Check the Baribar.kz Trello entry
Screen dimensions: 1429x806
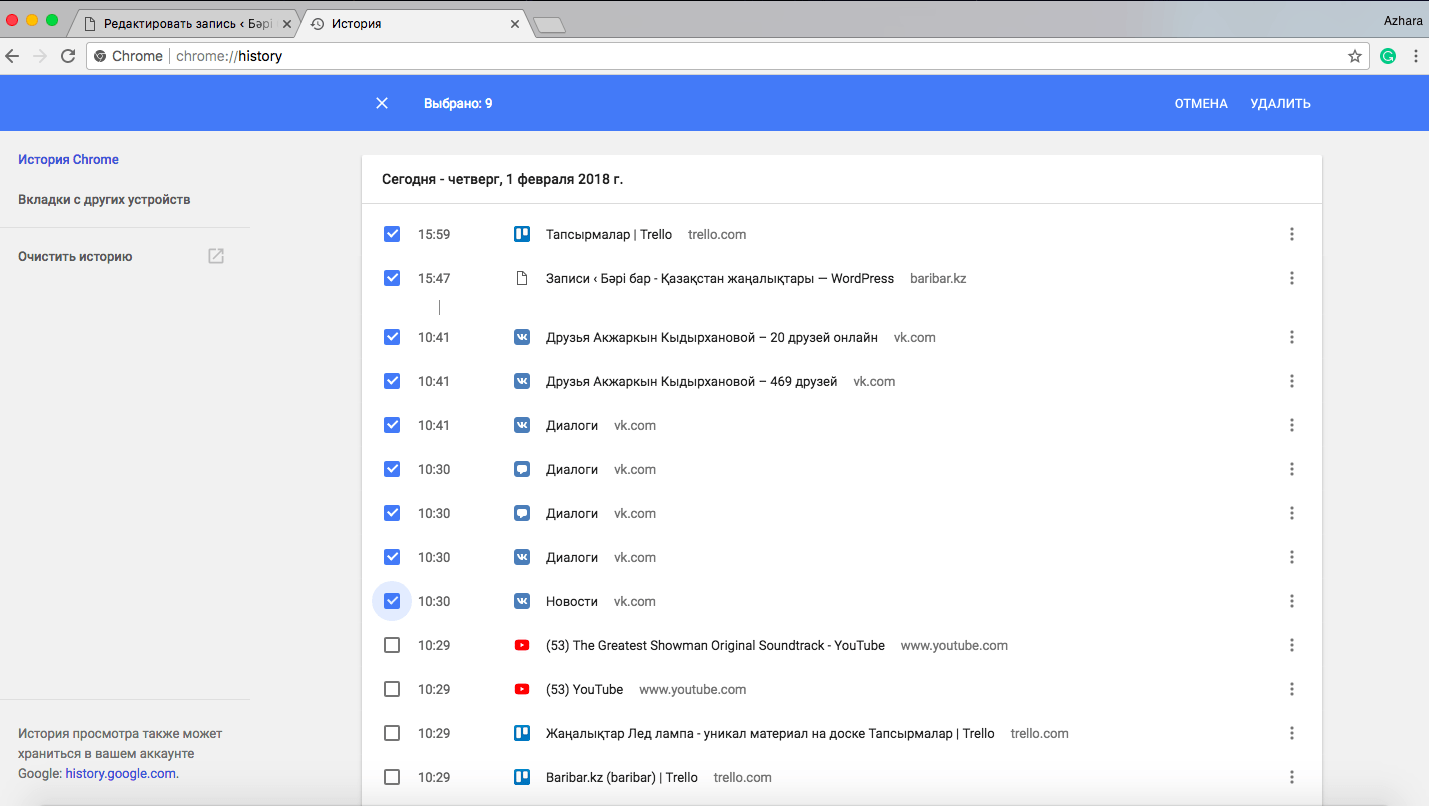392,777
